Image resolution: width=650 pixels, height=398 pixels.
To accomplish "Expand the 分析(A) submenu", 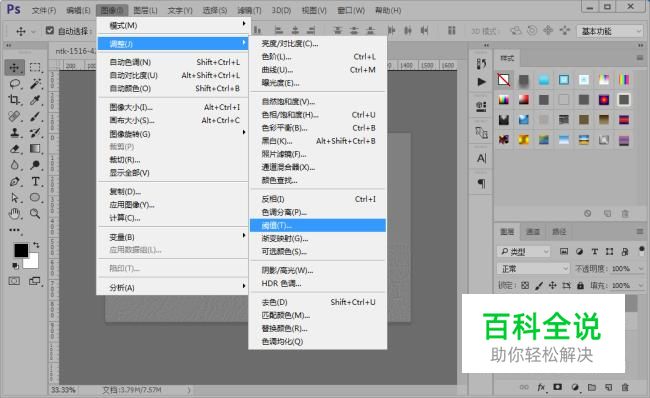I will pyautogui.click(x=172, y=287).
